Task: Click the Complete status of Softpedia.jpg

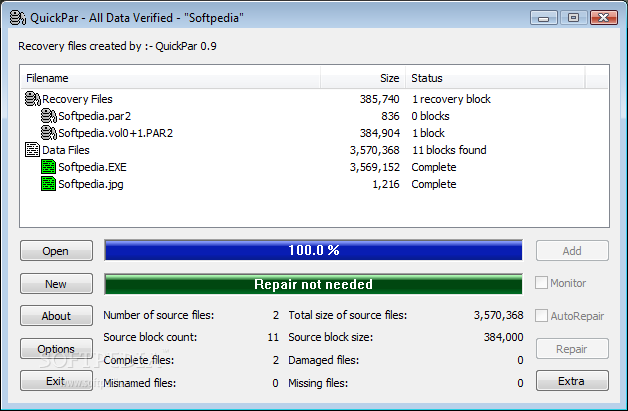Action: pyautogui.click(x=434, y=184)
